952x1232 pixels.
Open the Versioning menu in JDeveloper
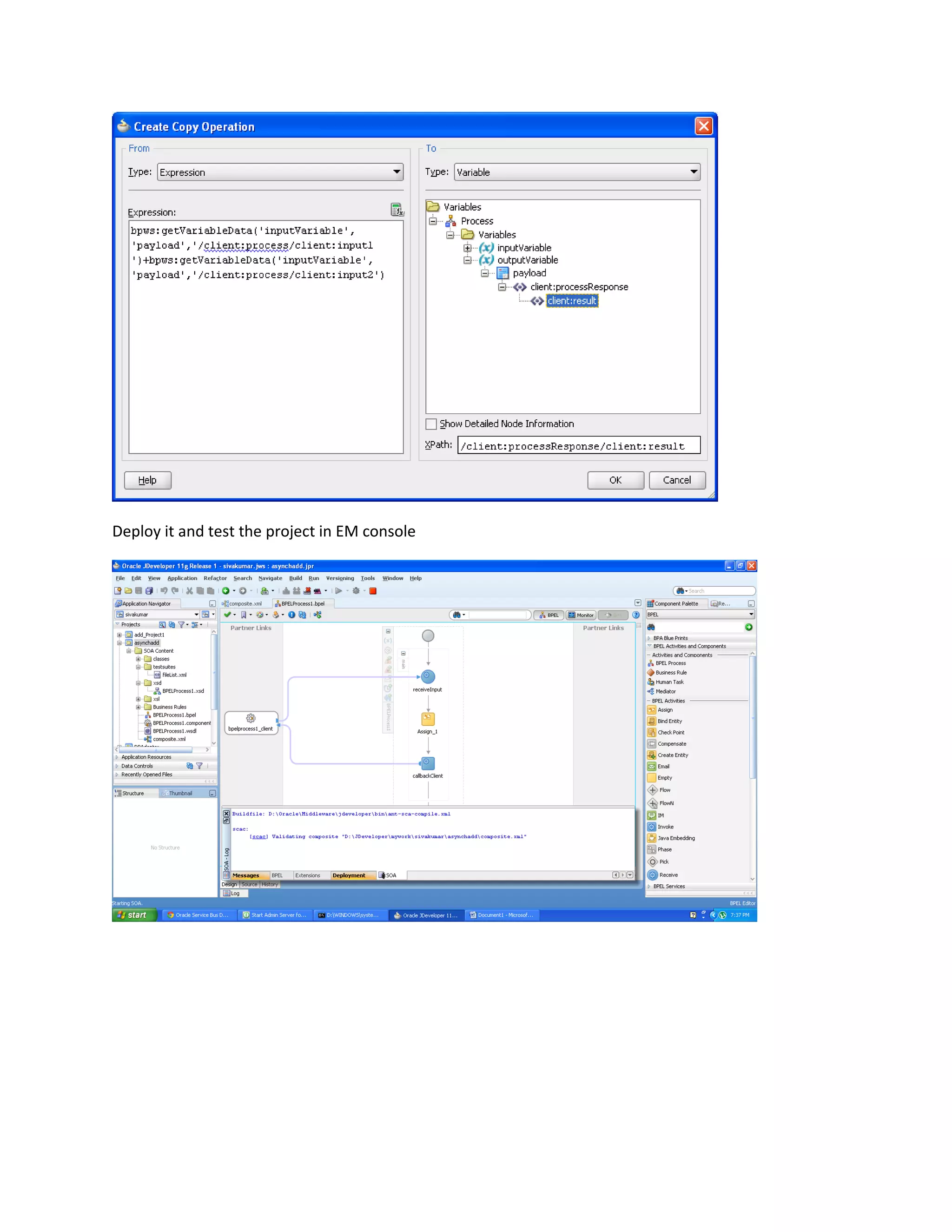coord(339,578)
